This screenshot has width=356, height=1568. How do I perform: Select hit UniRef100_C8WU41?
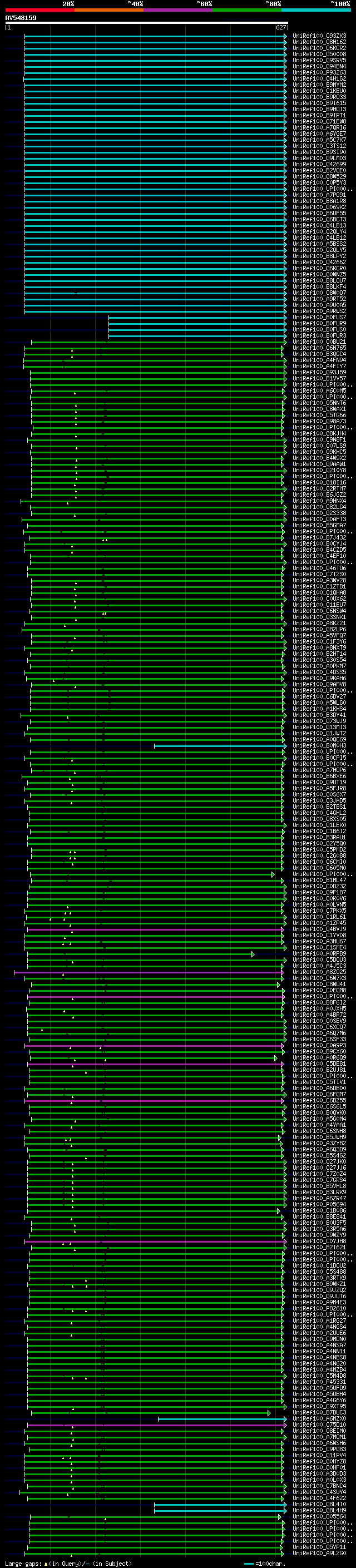point(319,983)
